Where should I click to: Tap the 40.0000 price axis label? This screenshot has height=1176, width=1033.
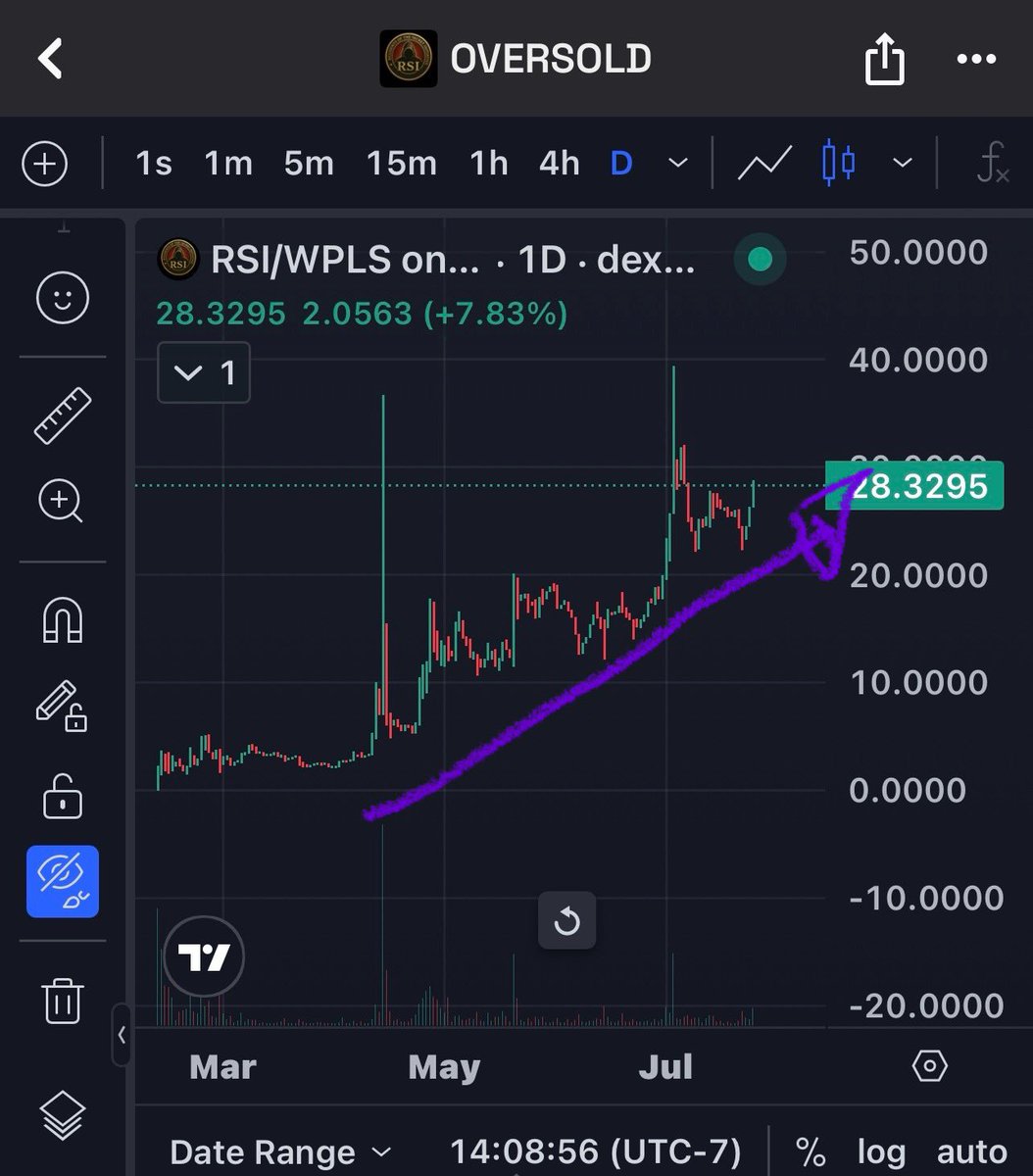click(918, 360)
